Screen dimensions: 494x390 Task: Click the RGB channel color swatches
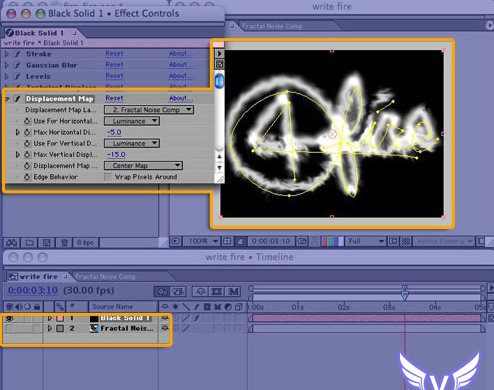pyautogui.click(x=332, y=241)
